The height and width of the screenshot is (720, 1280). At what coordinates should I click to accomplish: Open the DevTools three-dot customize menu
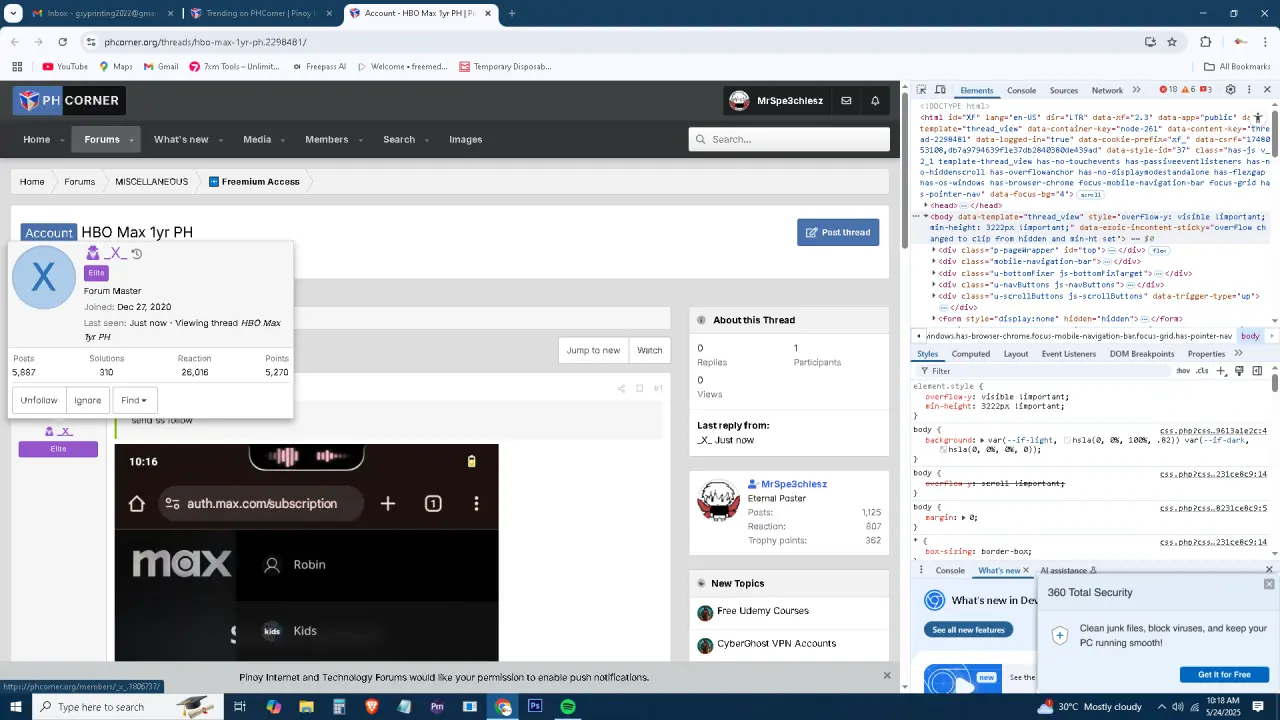1249,90
